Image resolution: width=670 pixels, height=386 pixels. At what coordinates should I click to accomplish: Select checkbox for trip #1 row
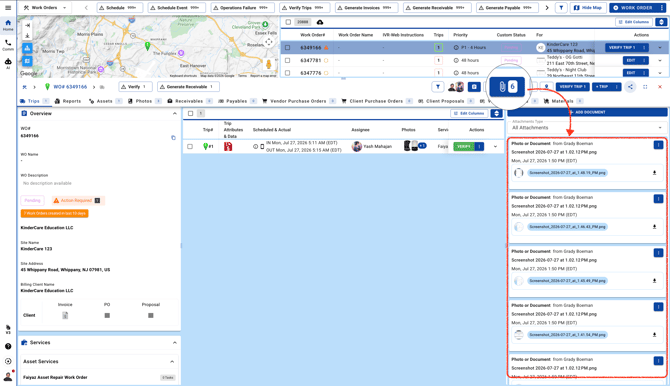tap(190, 146)
